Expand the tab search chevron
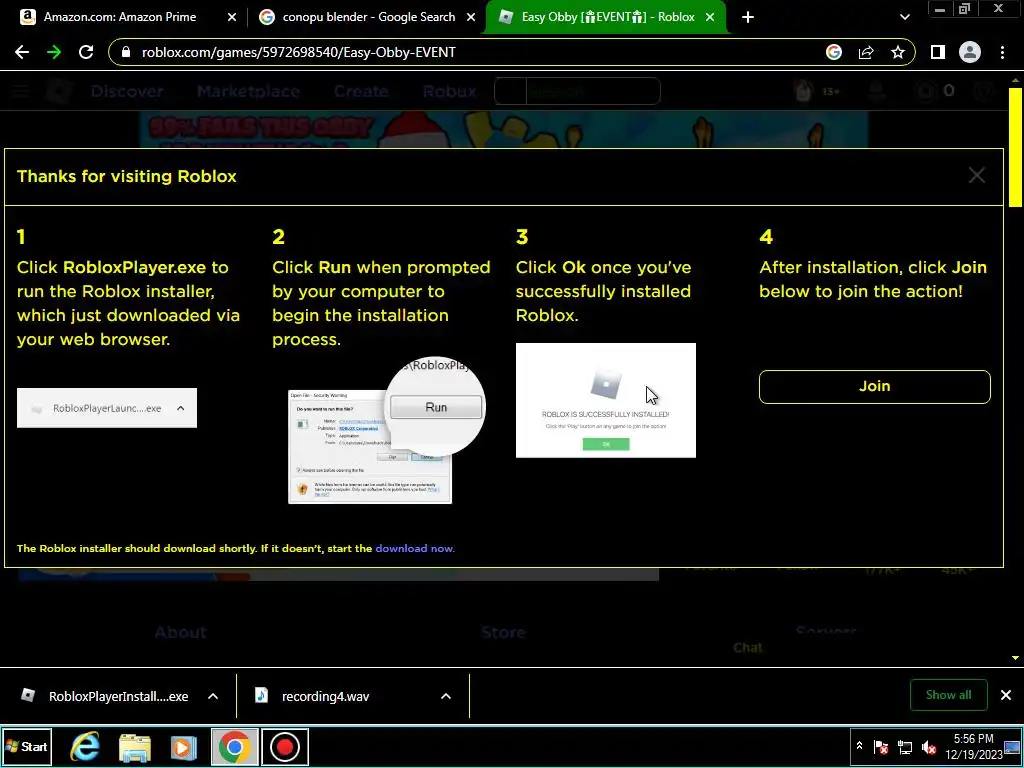 [904, 17]
